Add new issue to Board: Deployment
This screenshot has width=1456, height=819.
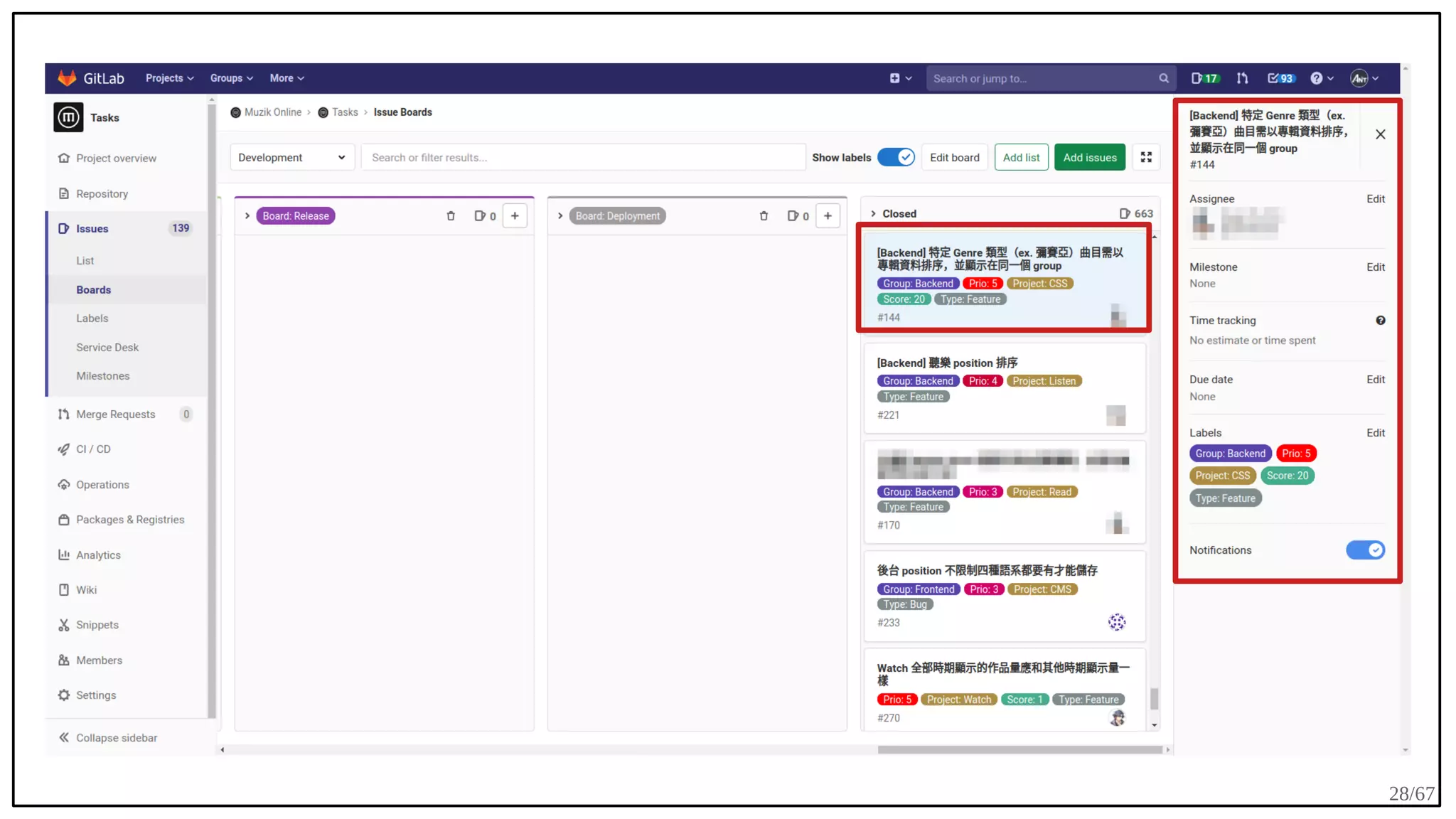828,216
